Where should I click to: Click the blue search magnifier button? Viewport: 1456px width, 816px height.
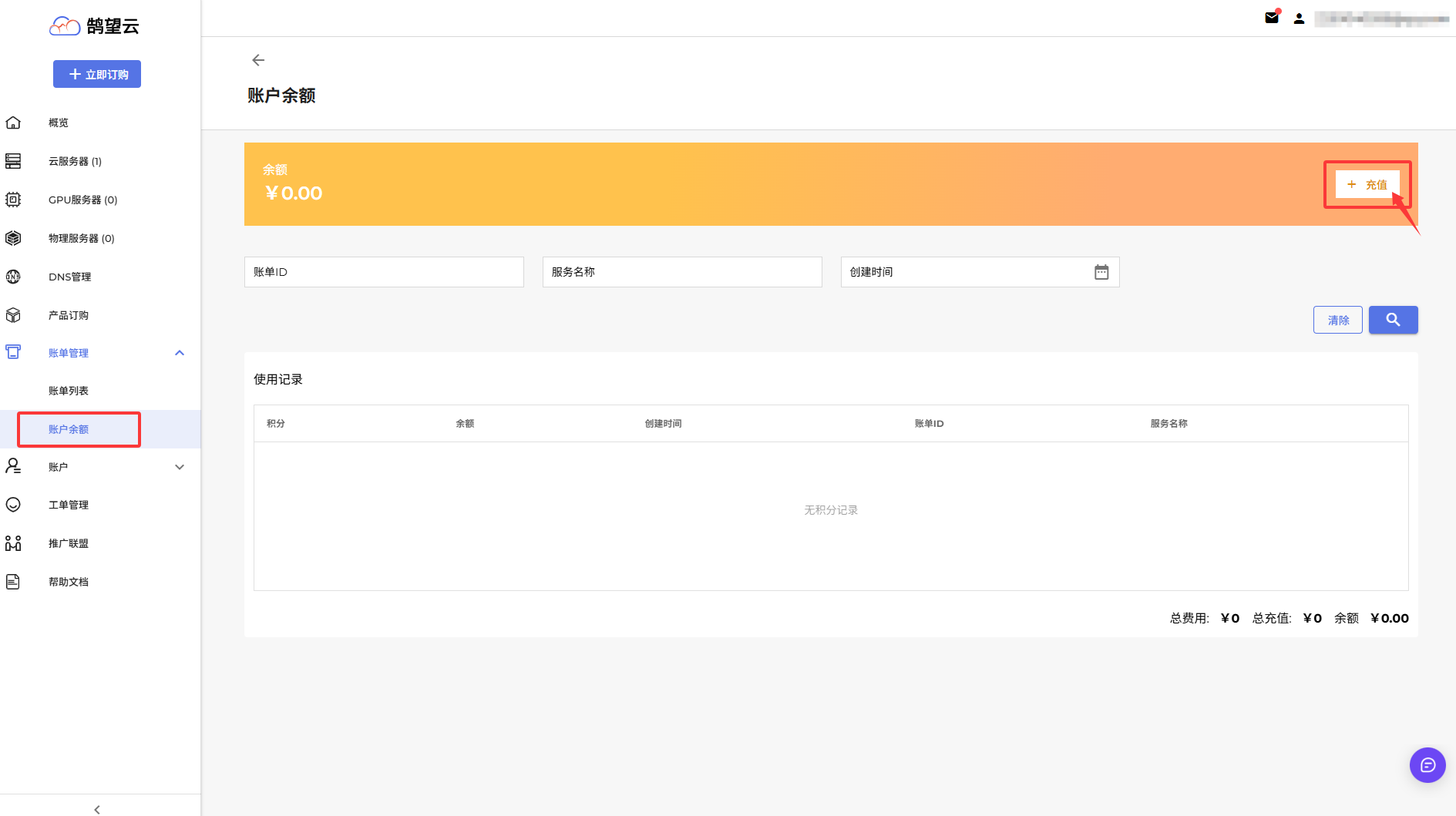pyautogui.click(x=1393, y=320)
